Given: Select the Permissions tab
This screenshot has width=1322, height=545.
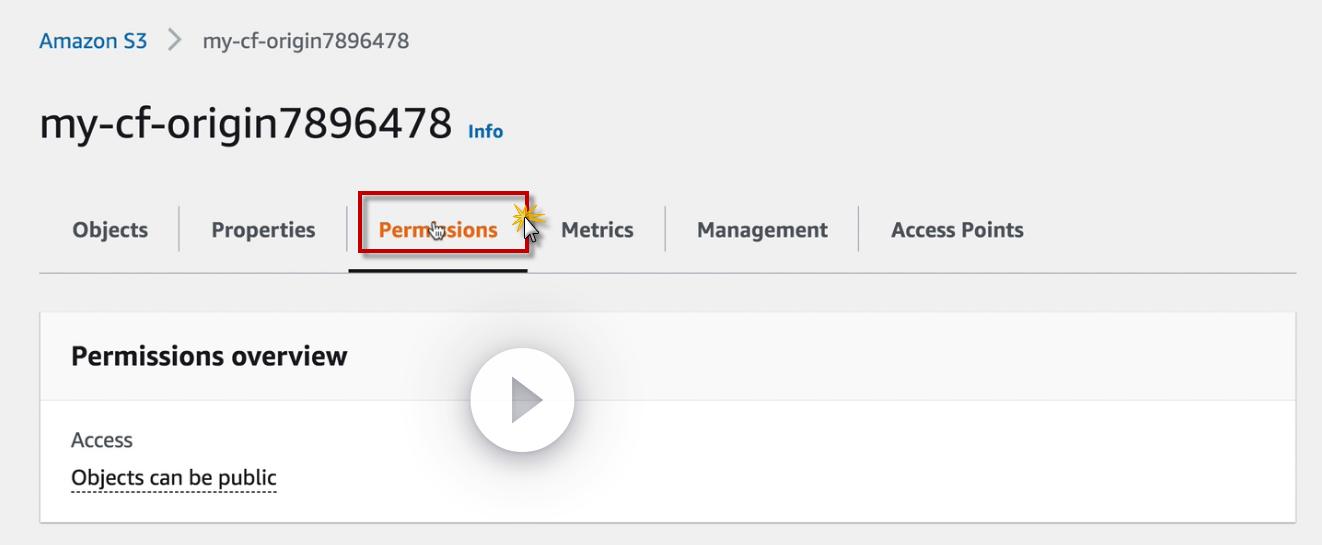Looking at the screenshot, I should [x=438, y=230].
